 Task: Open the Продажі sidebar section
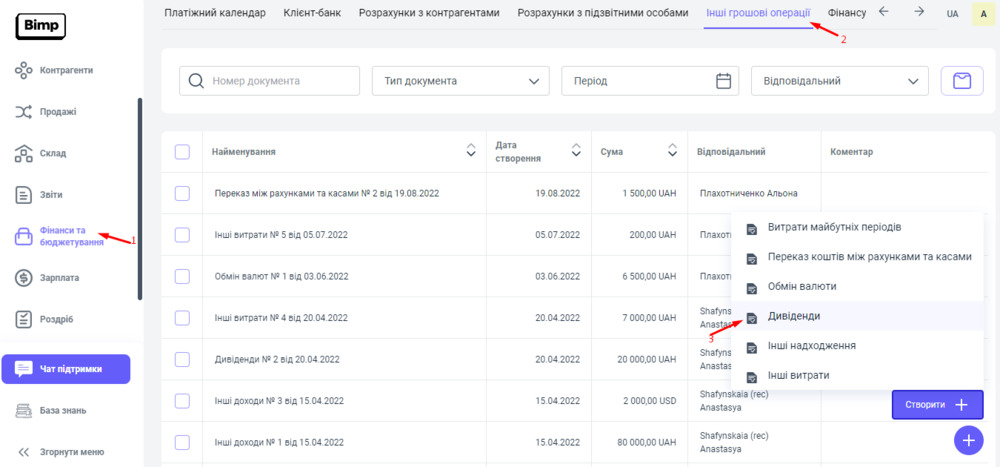(x=58, y=112)
